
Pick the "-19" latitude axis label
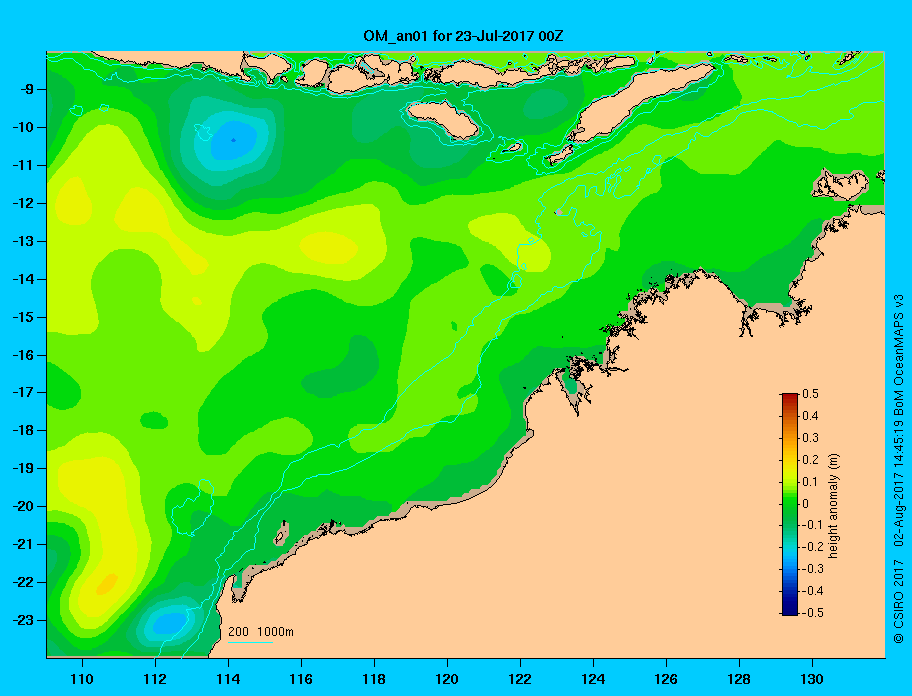(24, 469)
